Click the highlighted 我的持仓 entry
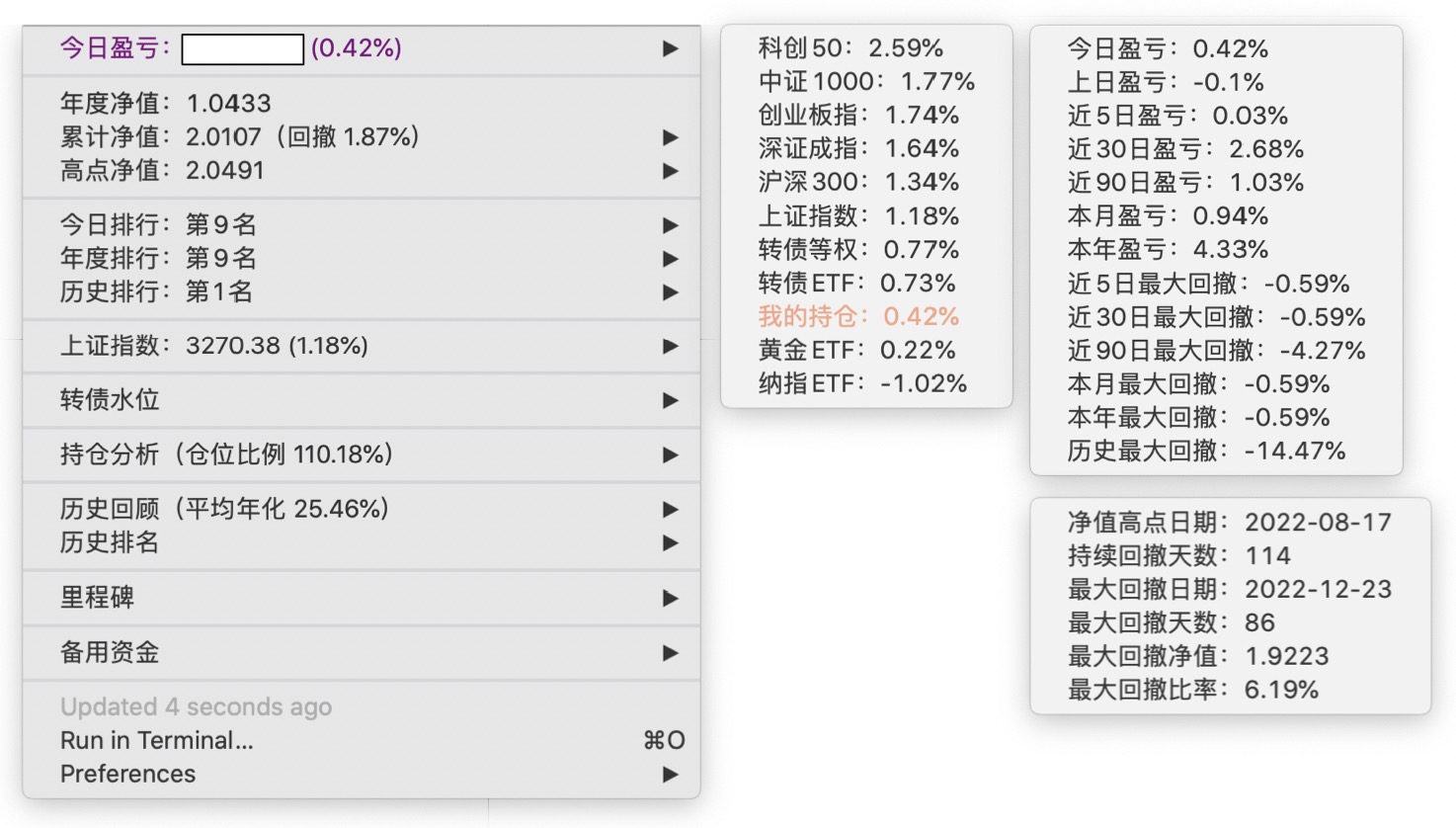 (858, 316)
